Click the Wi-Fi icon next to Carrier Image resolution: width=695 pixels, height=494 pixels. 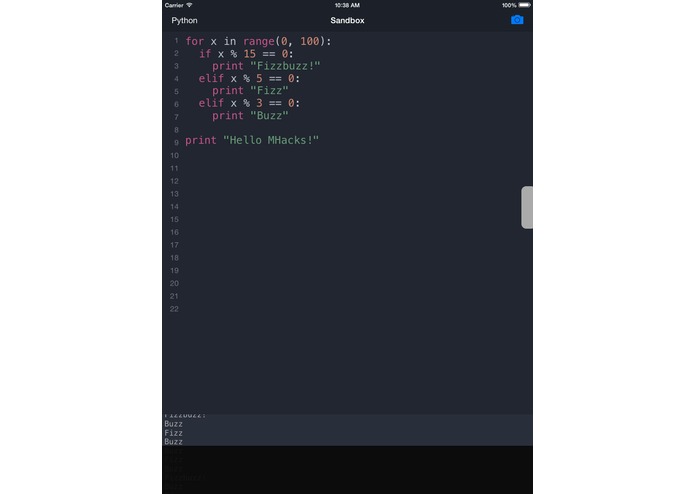click(189, 5)
